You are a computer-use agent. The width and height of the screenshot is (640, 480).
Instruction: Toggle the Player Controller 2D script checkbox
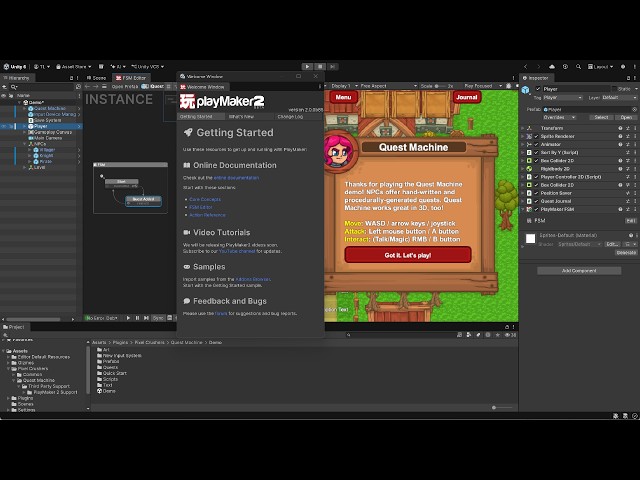(x=536, y=177)
